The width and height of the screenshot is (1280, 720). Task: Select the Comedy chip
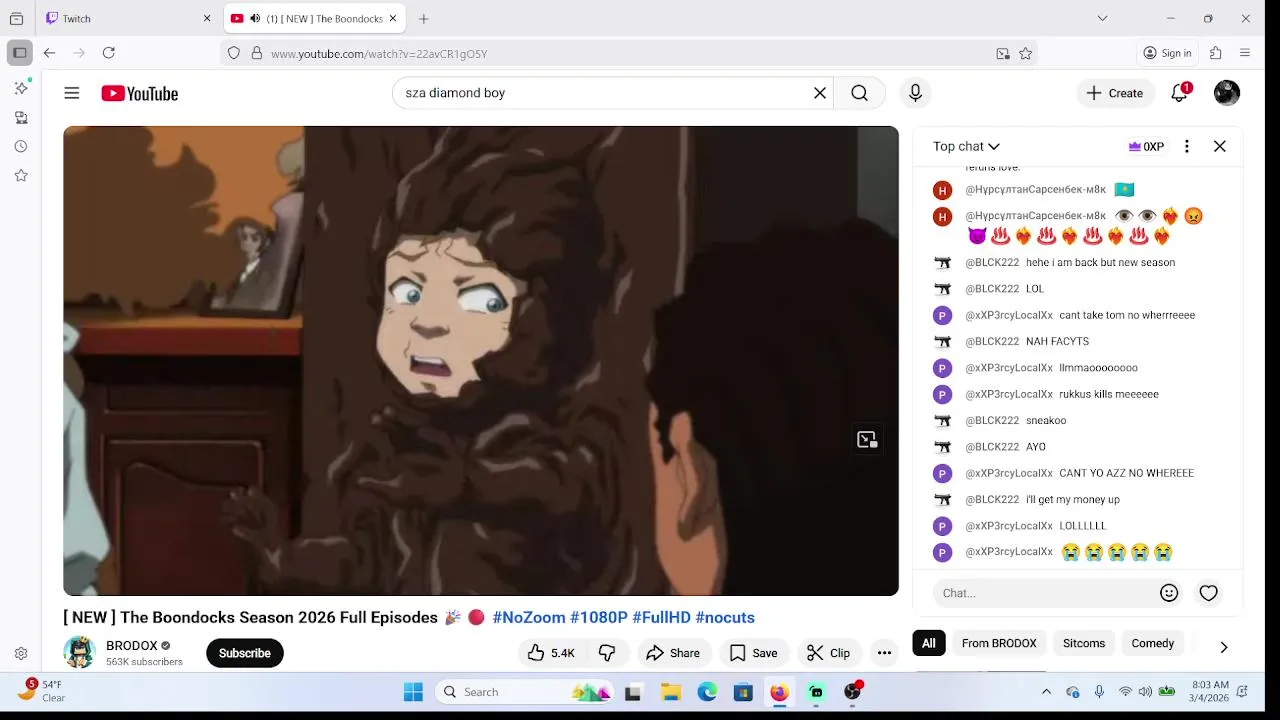click(1153, 643)
